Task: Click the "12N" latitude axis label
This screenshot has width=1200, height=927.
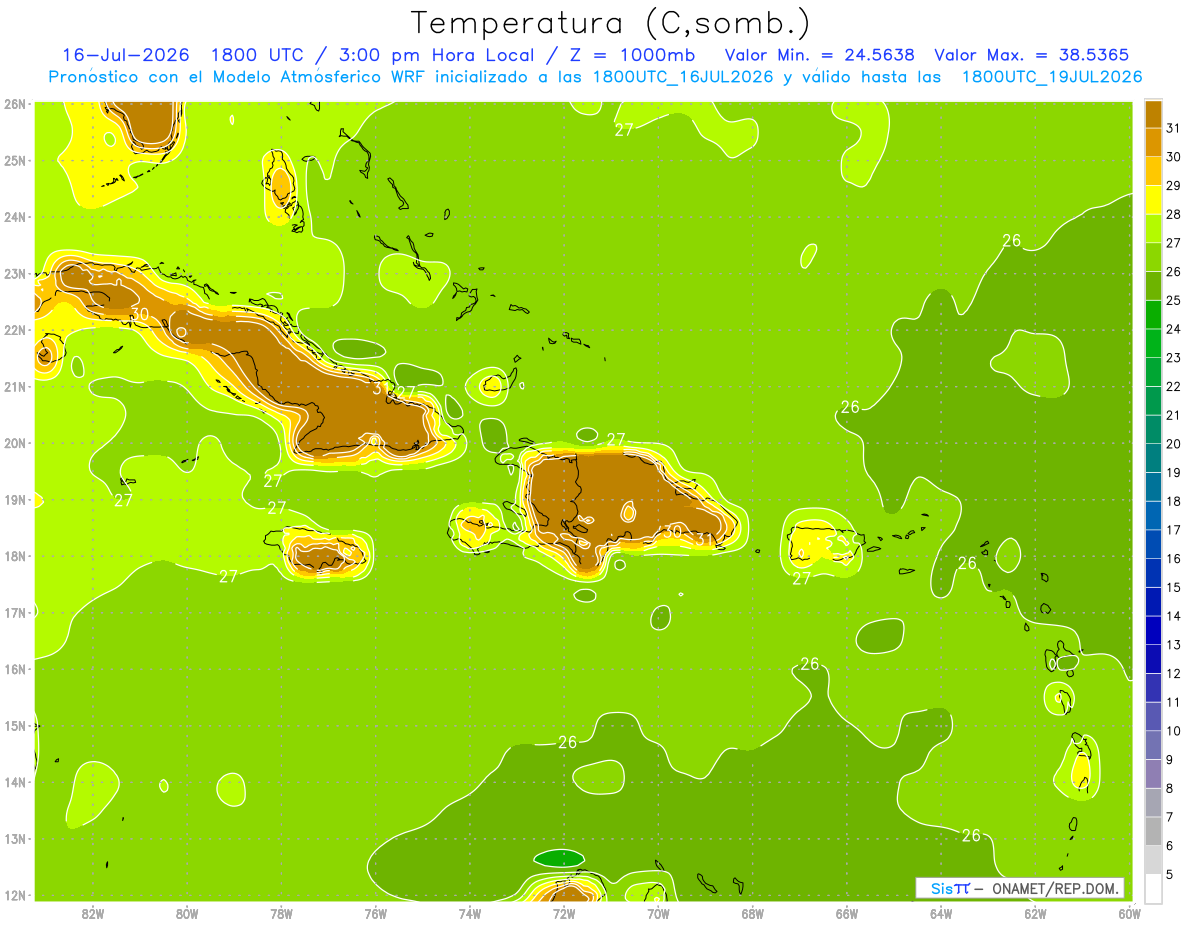Action: tap(14, 895)
